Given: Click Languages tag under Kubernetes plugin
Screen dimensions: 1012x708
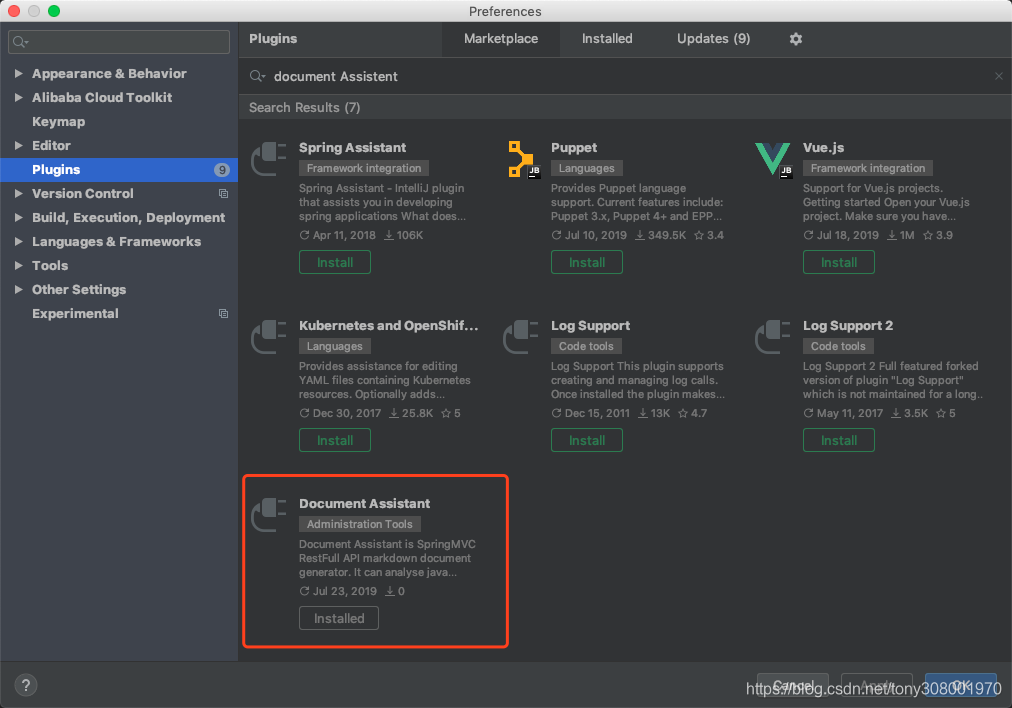Looking at the screenshot, I should [x=334, y=347].
